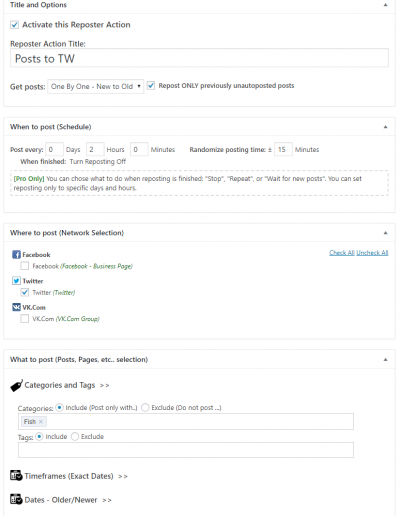Viewport: 400px width, 516px height.
Task: Click the Timeframes calendar icon
Action: click(x=16, y=476)
